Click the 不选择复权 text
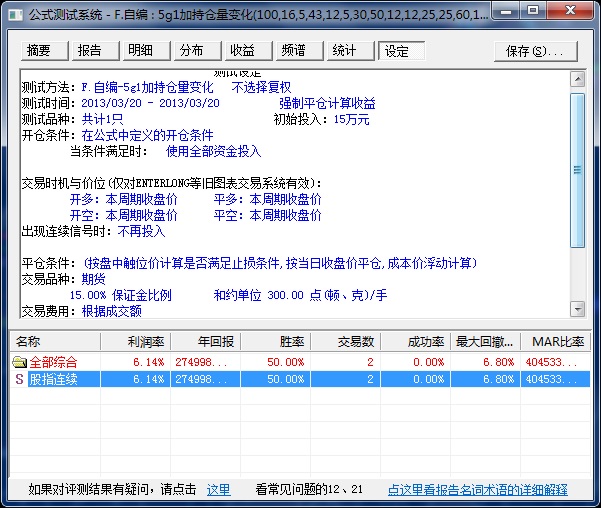601x508 pixels. (x=261, y=87)
